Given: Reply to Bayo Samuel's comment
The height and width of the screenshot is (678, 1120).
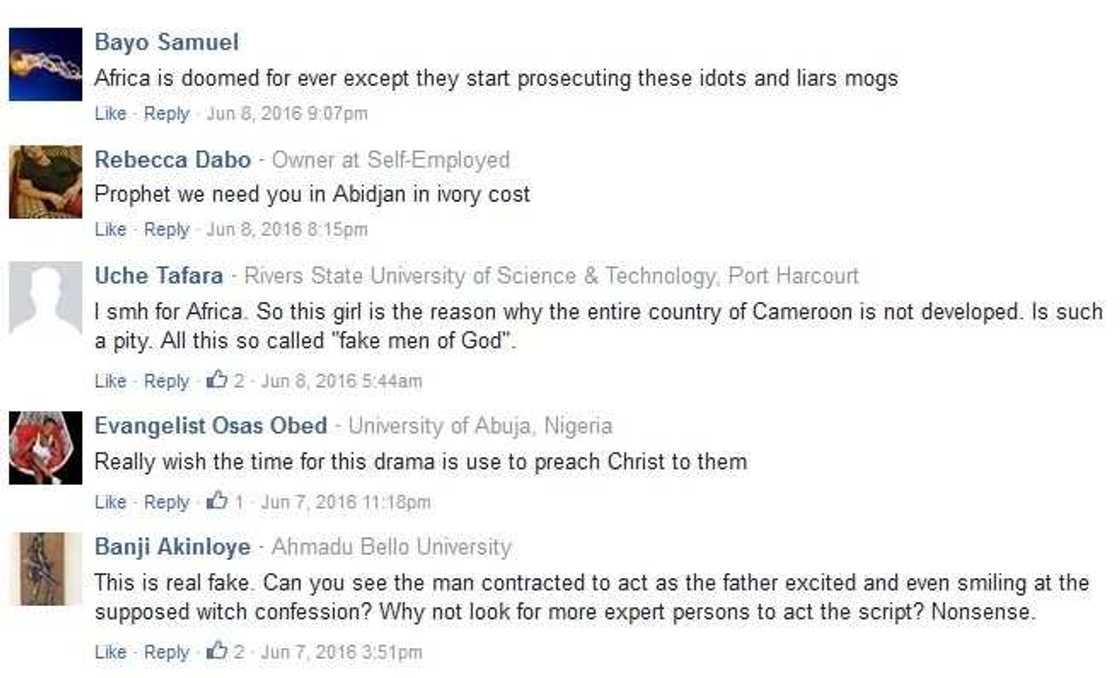Looking at the screenshot, I should coord(167,114).
